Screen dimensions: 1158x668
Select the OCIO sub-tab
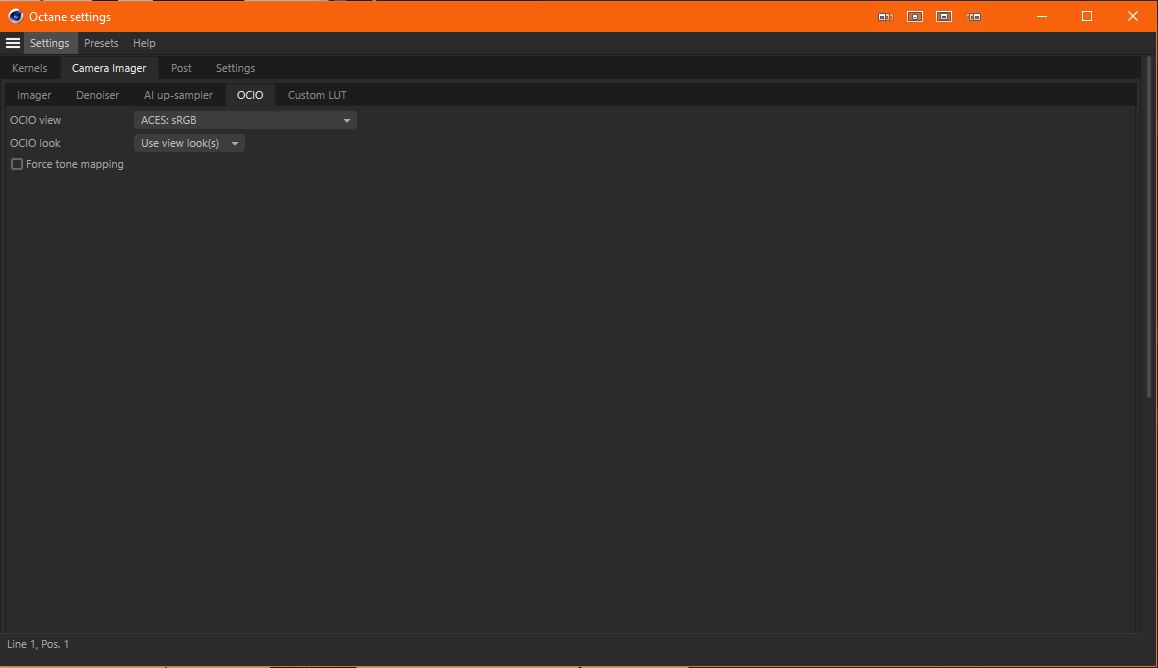tap(250, 95)
